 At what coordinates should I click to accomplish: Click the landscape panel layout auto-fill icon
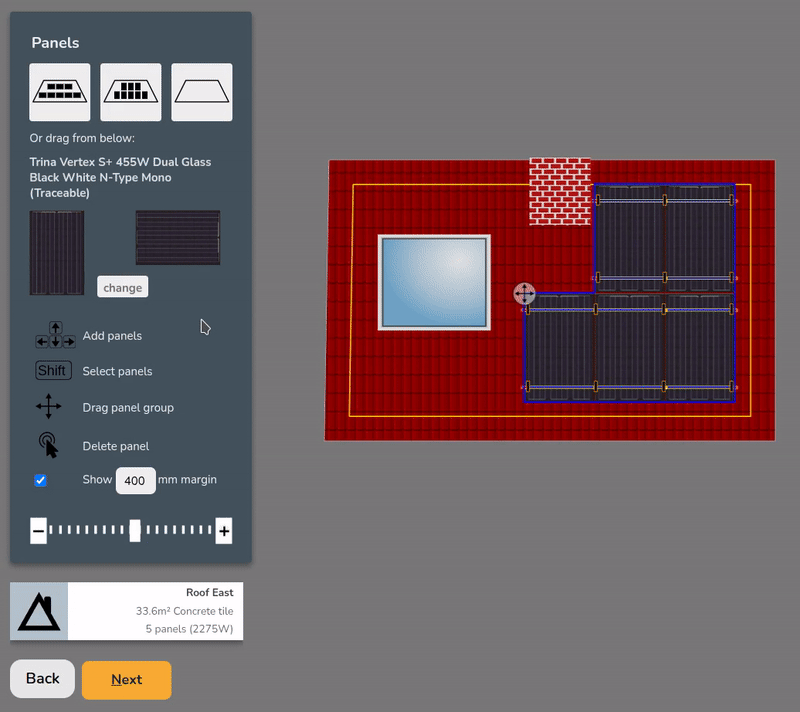(60, 92)
